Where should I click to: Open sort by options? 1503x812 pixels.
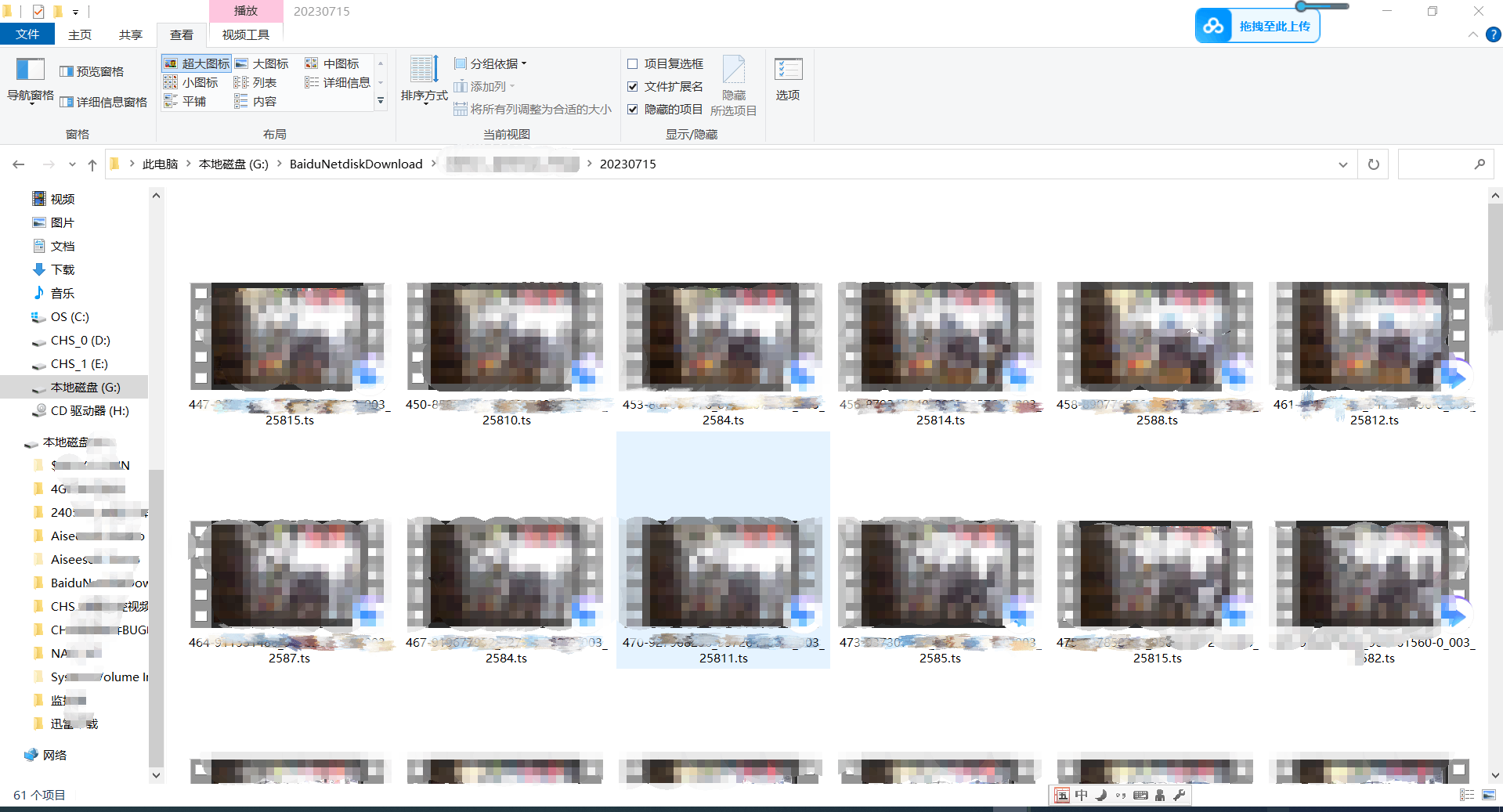point(424,80)
